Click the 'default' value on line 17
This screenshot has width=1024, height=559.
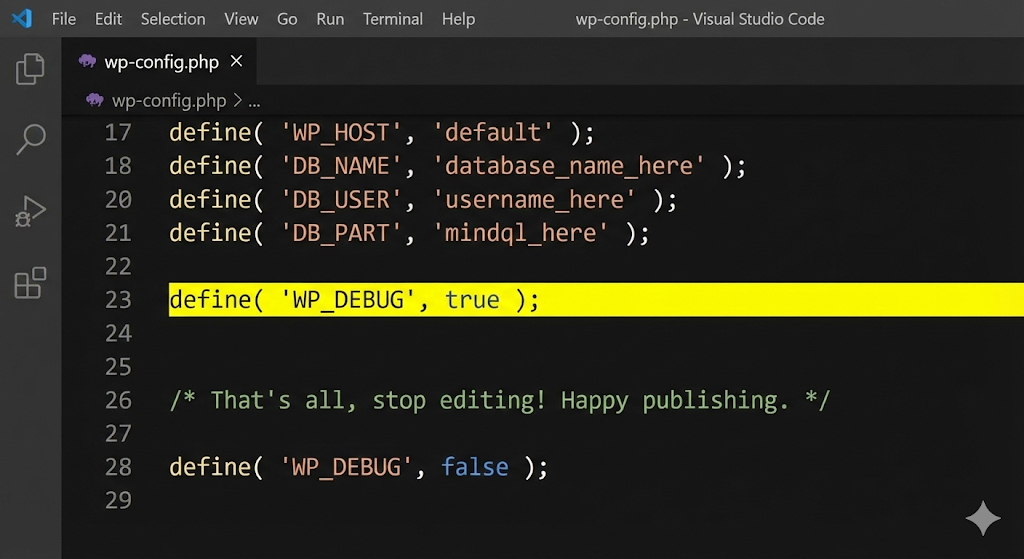(x=493, y=133)
